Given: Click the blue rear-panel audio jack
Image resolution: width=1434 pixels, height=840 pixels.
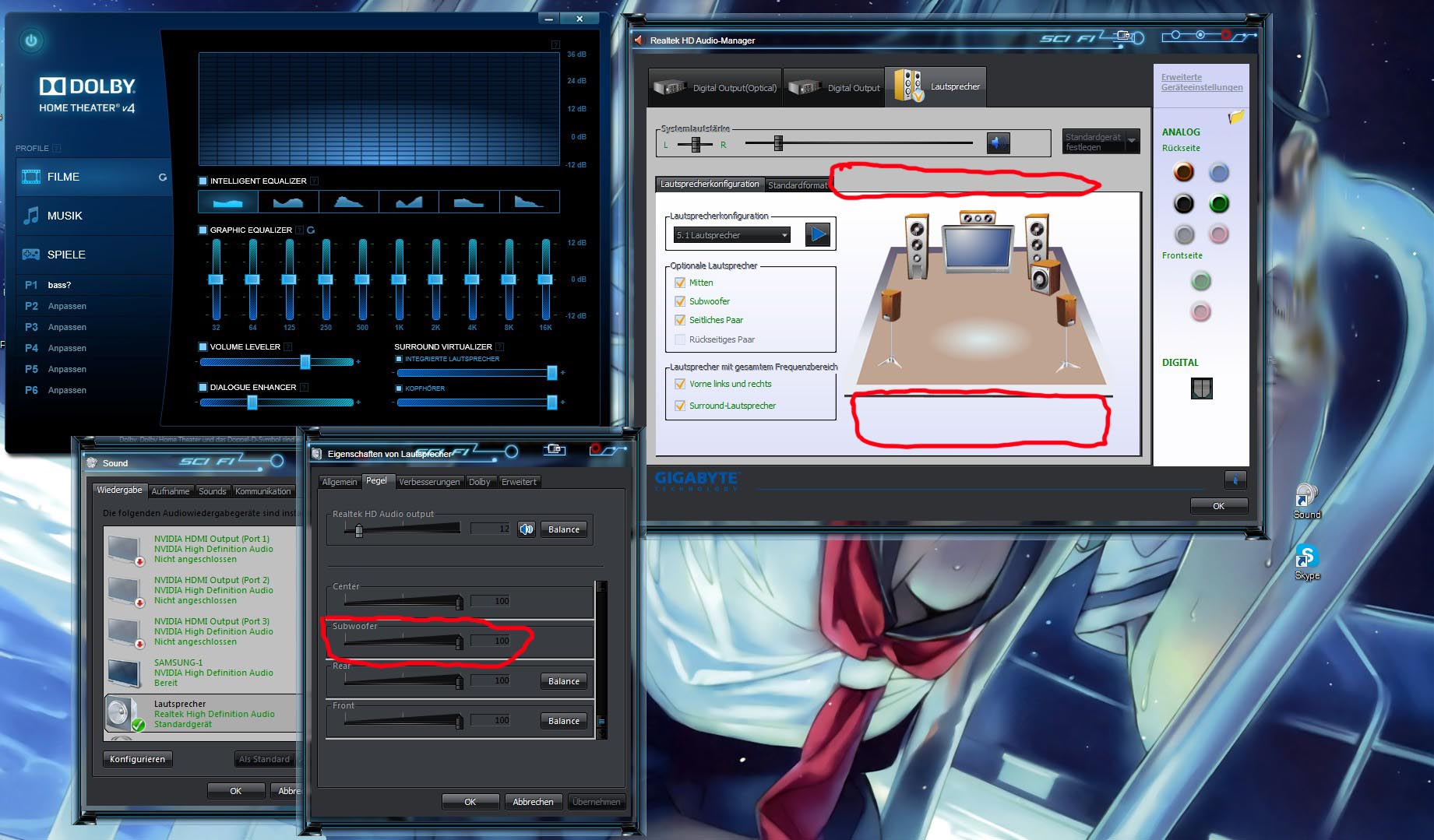Looking at the screenshot, I should click(1219, 171).
